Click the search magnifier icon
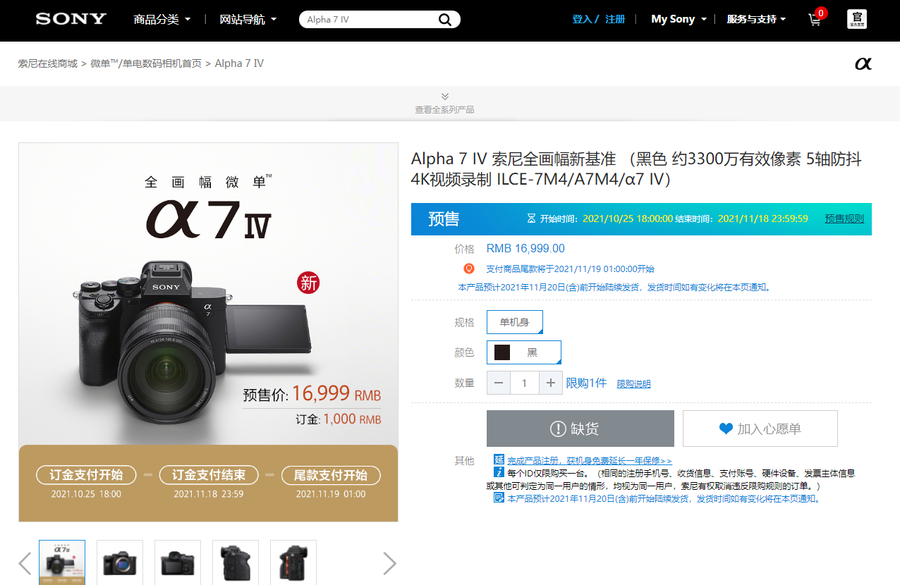The width and height of the screenshot is (900, 585). [444, 19]
